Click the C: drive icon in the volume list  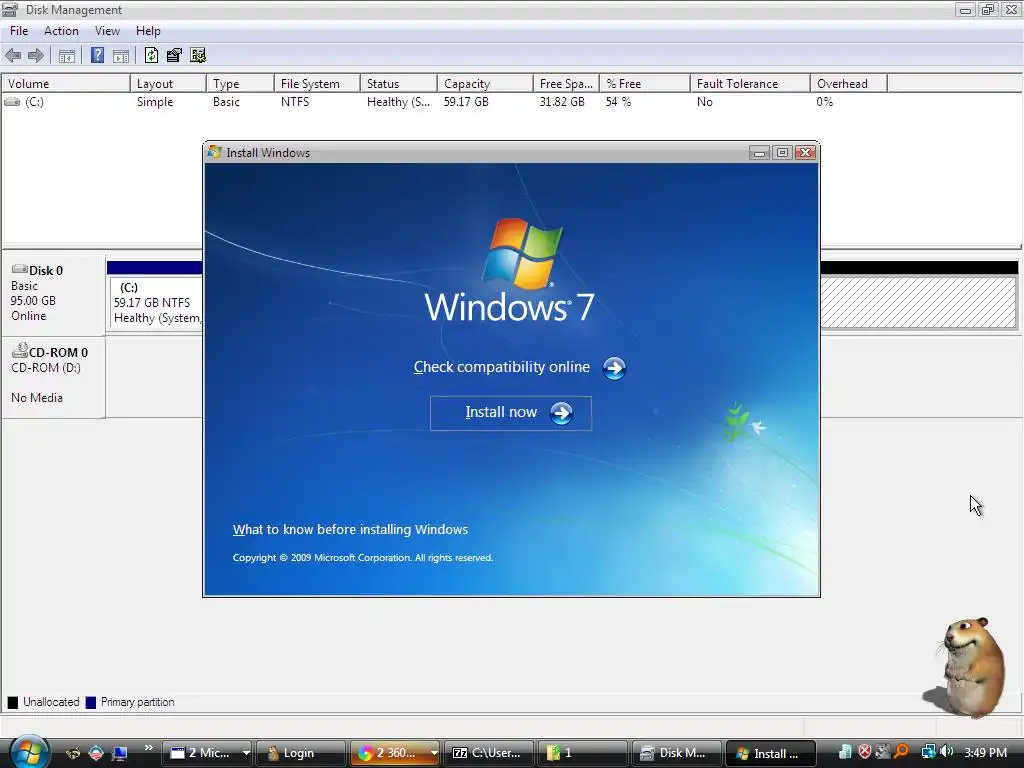pos(12,102)
